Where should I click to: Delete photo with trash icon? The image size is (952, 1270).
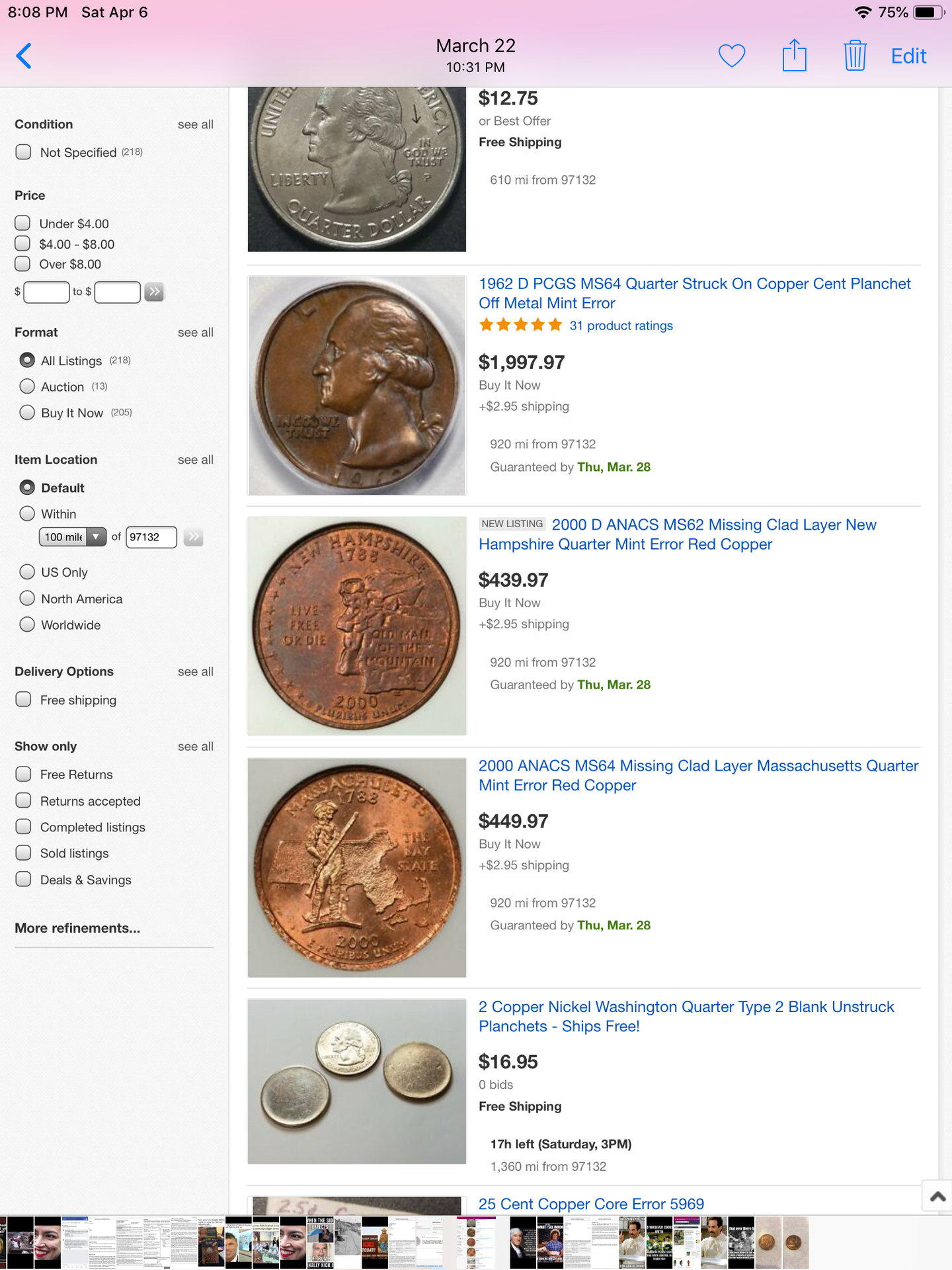click(855, 56)
